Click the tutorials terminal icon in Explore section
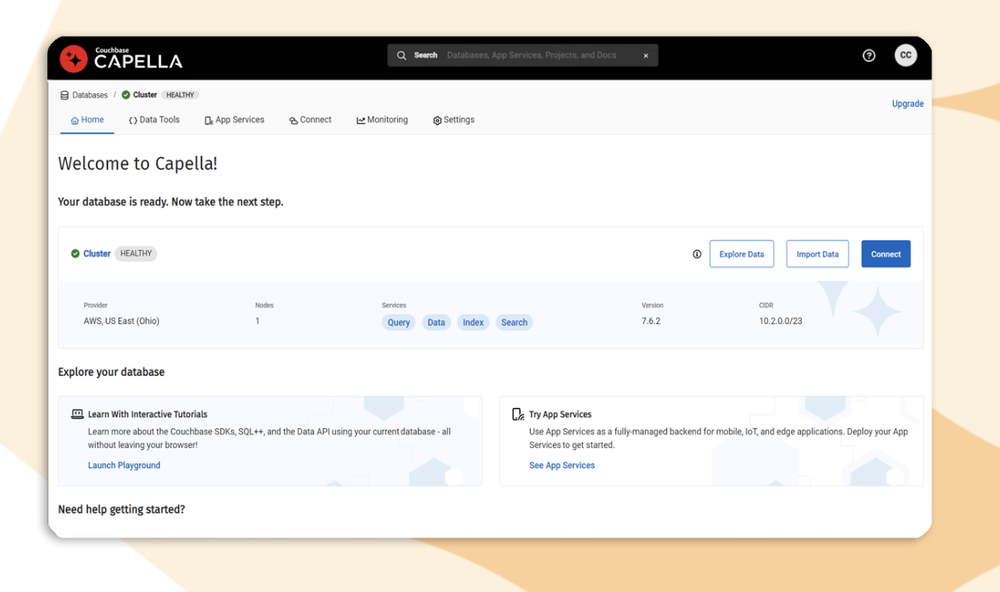 [x=77, y=413]
